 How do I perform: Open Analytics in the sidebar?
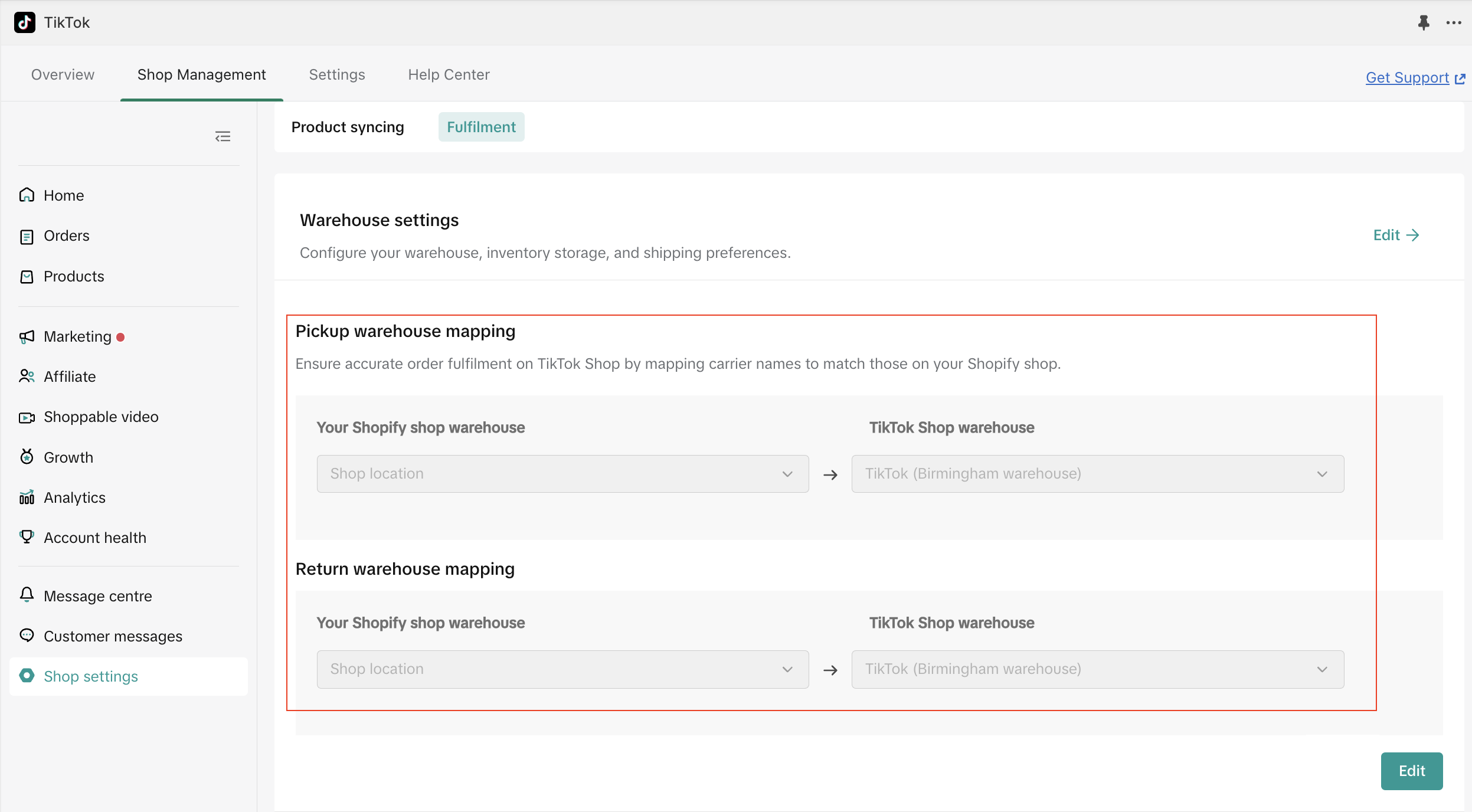74,497
